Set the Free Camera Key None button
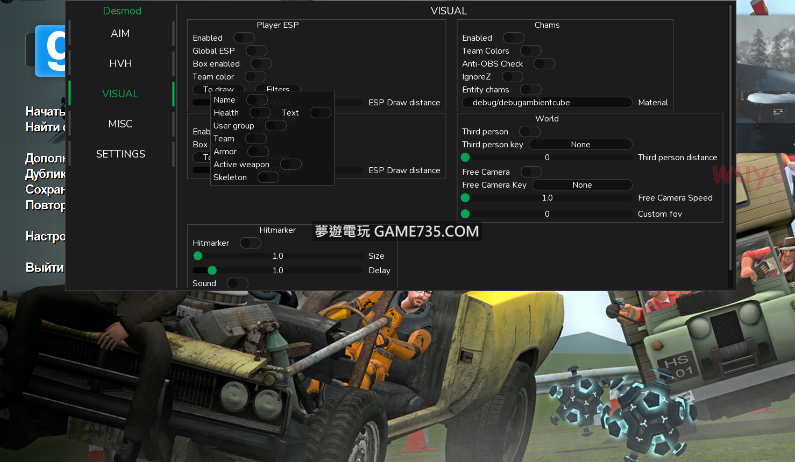The height and width of the screenshot is (462, 795). (x=582, y=185)
